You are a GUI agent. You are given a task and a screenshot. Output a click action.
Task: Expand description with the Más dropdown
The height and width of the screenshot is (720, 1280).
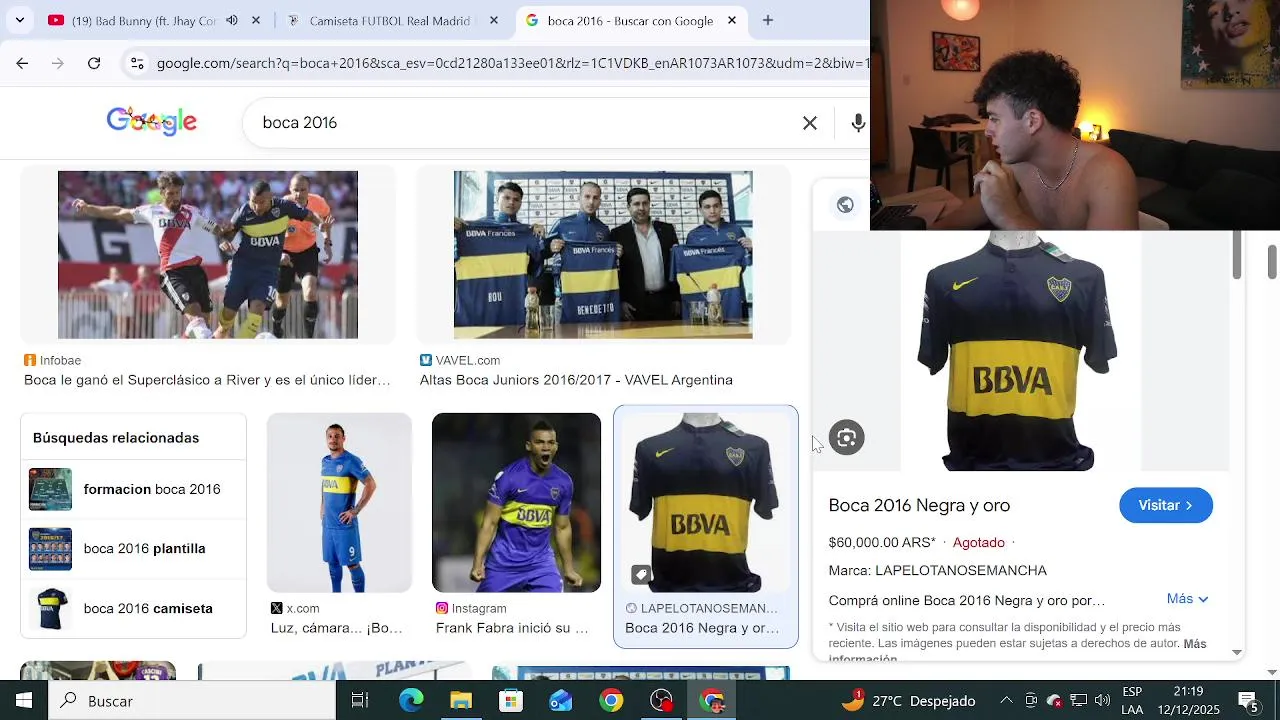[1188, 599]
